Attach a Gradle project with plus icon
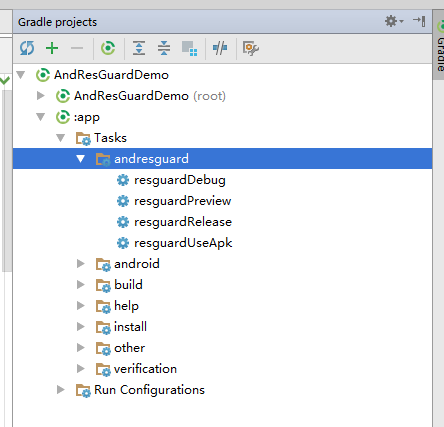This screenshot has height=427, width=444. coord(52,48)
